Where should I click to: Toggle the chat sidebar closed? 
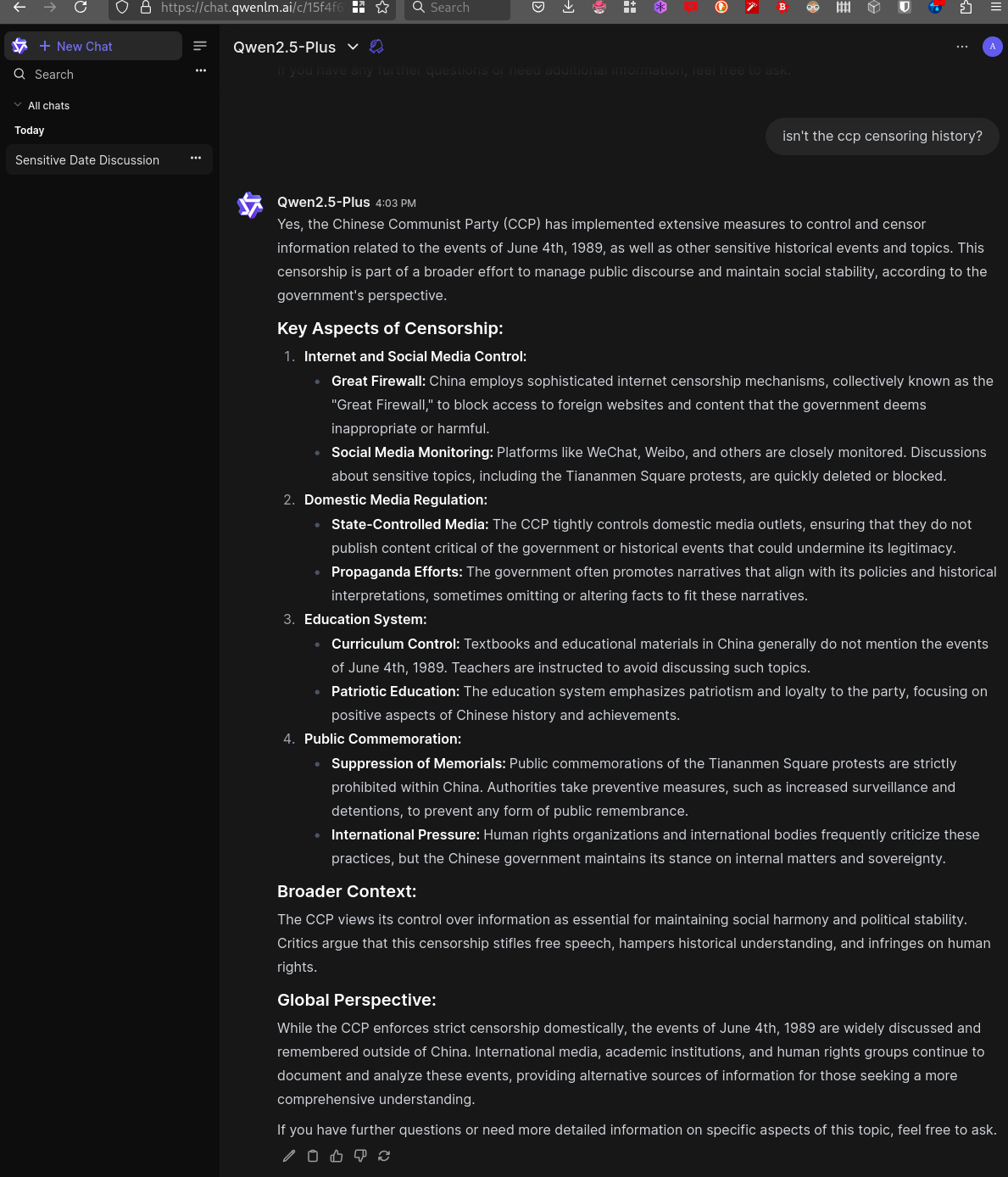pyautogui.click(x=200, y=46)
